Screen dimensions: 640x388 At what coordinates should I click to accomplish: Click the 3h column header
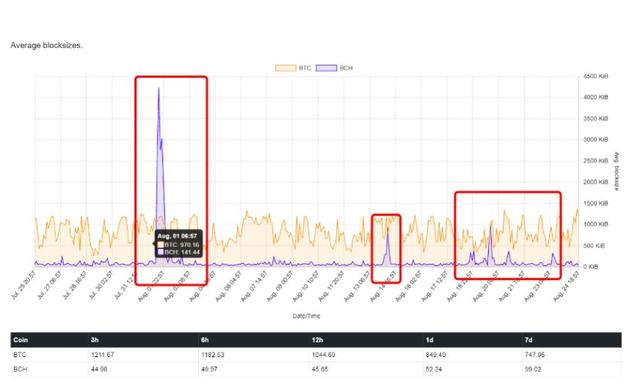[x=95, y=340]
